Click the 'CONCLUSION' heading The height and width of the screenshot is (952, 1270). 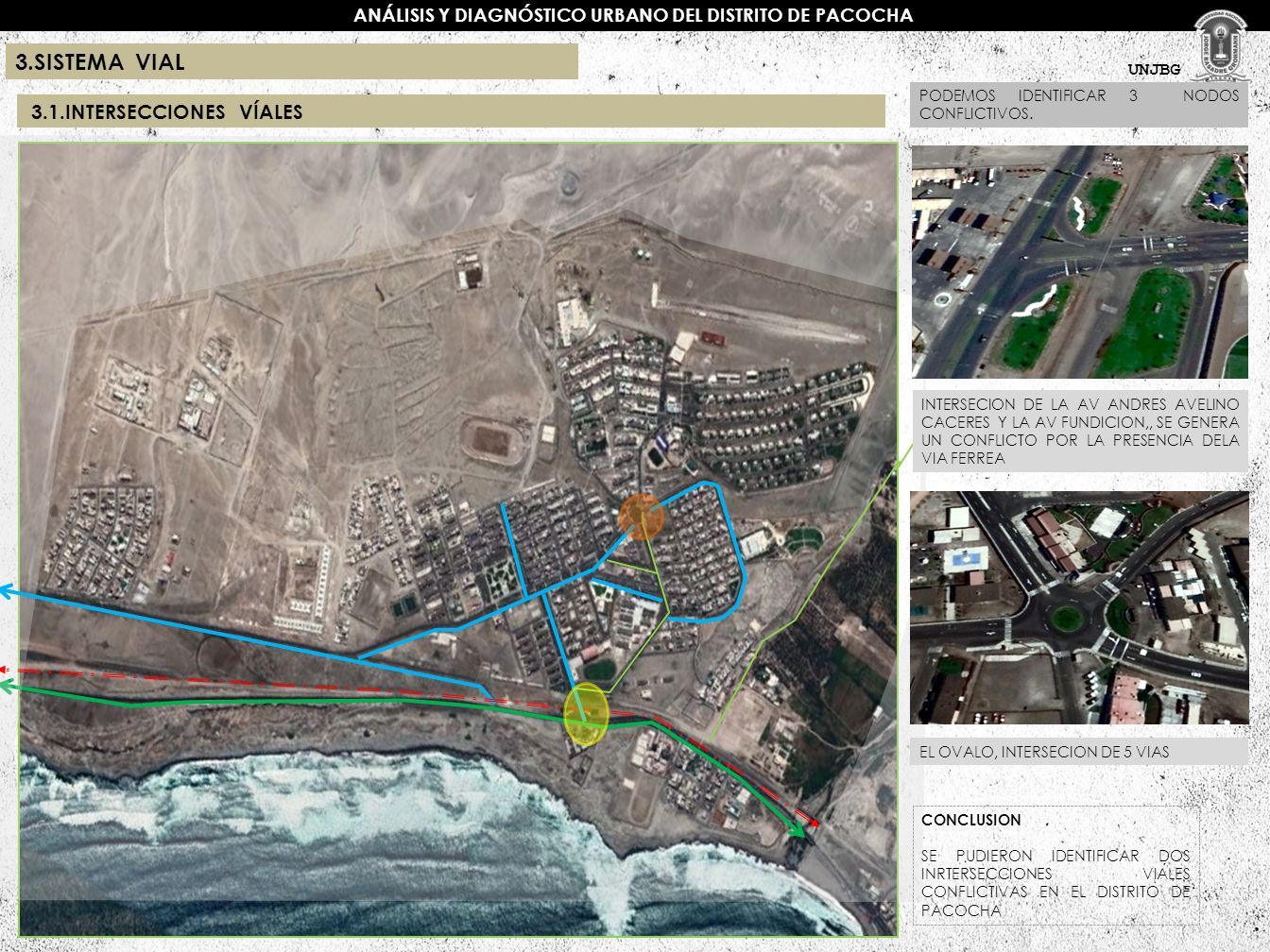tap(970, 820)
